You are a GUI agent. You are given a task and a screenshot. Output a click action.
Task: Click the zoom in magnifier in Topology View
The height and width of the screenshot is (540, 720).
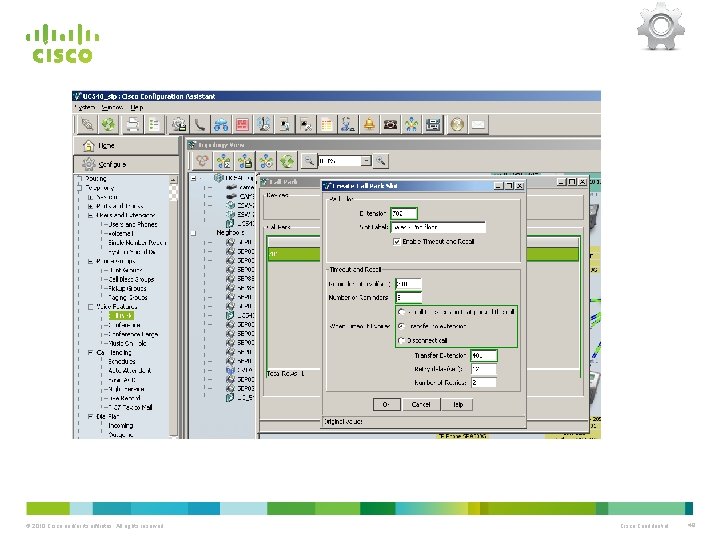pyautogui.click(x=381, y=161)
